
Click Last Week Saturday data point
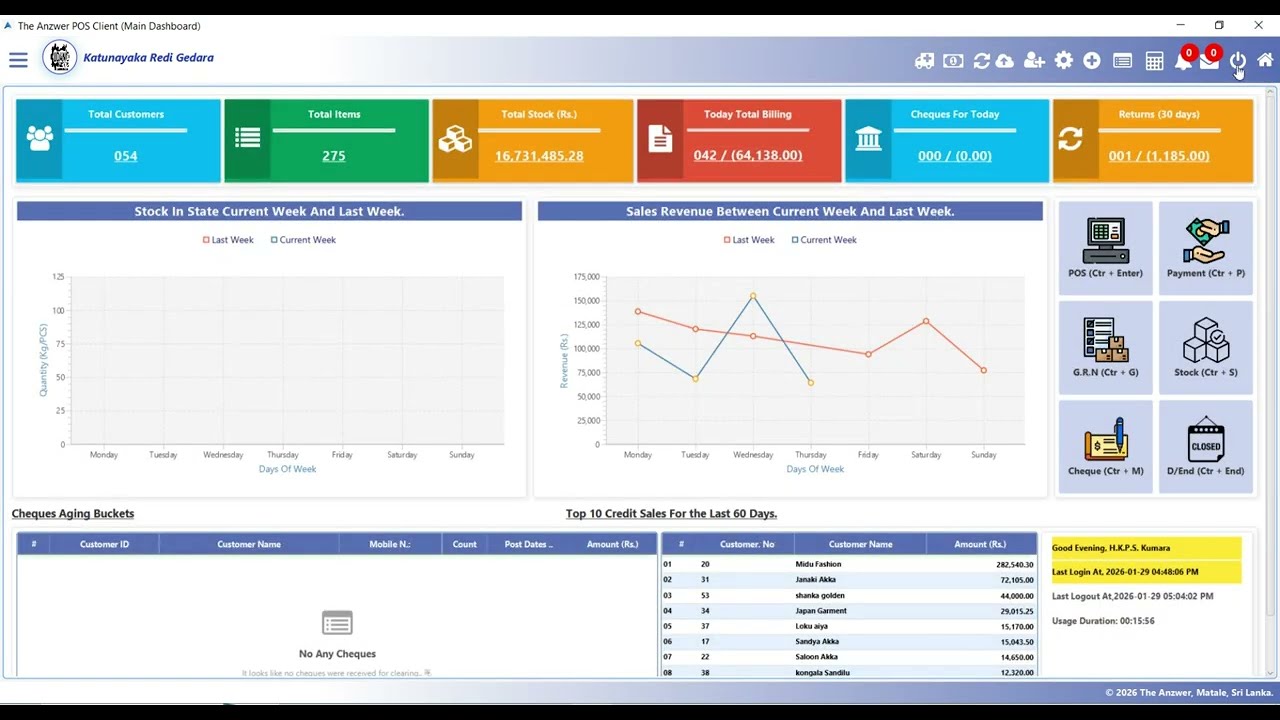926,321
